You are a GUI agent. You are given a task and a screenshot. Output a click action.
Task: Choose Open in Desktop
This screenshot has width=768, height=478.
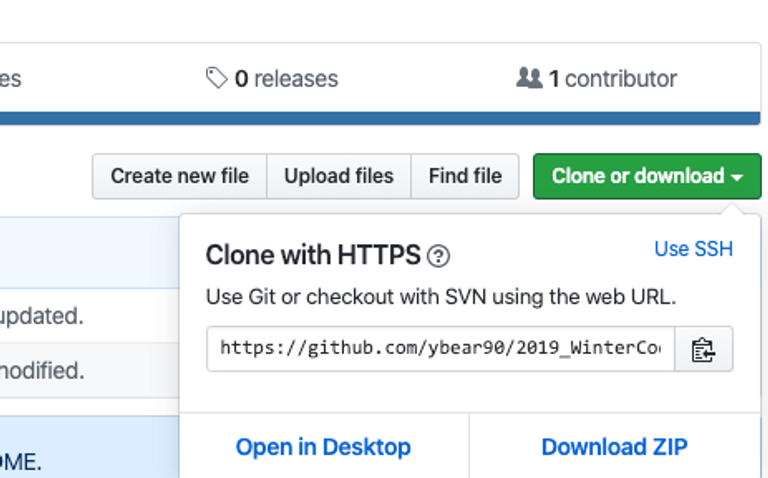tap(323, 447)
